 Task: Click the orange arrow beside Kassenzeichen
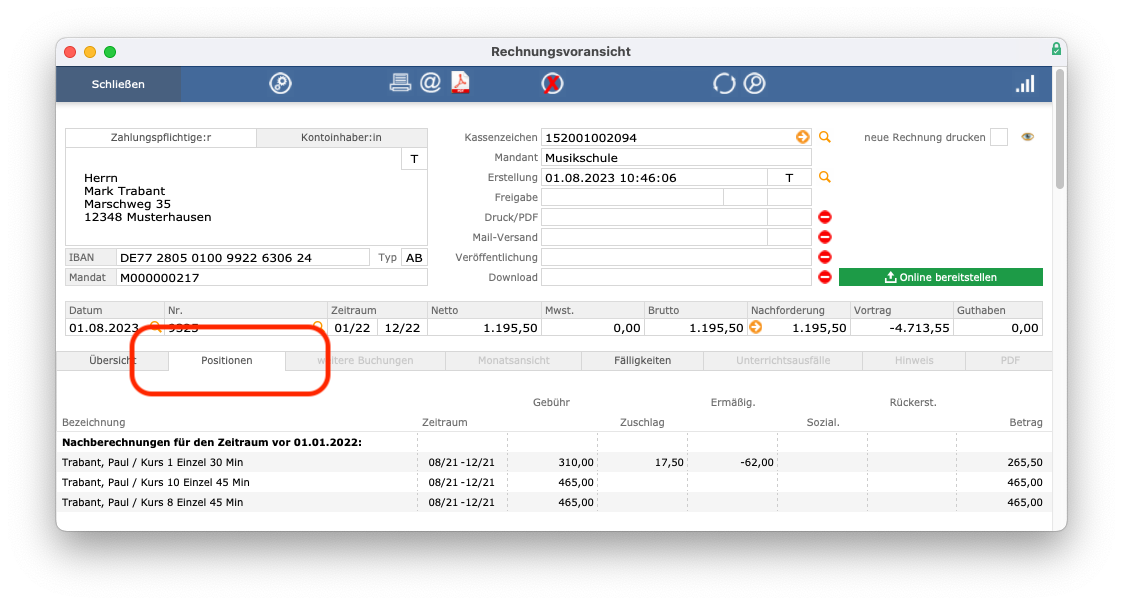[x=802, y=137]
